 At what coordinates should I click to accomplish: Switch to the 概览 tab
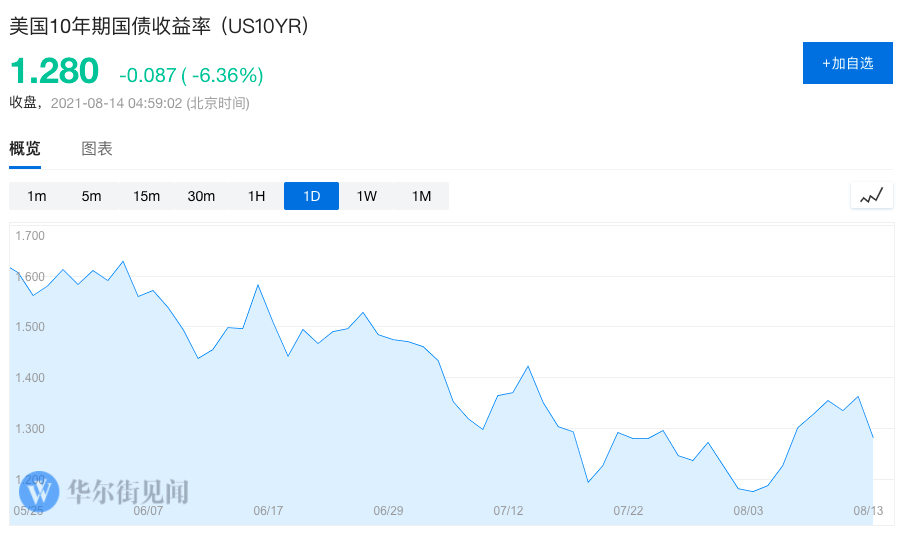25,149
